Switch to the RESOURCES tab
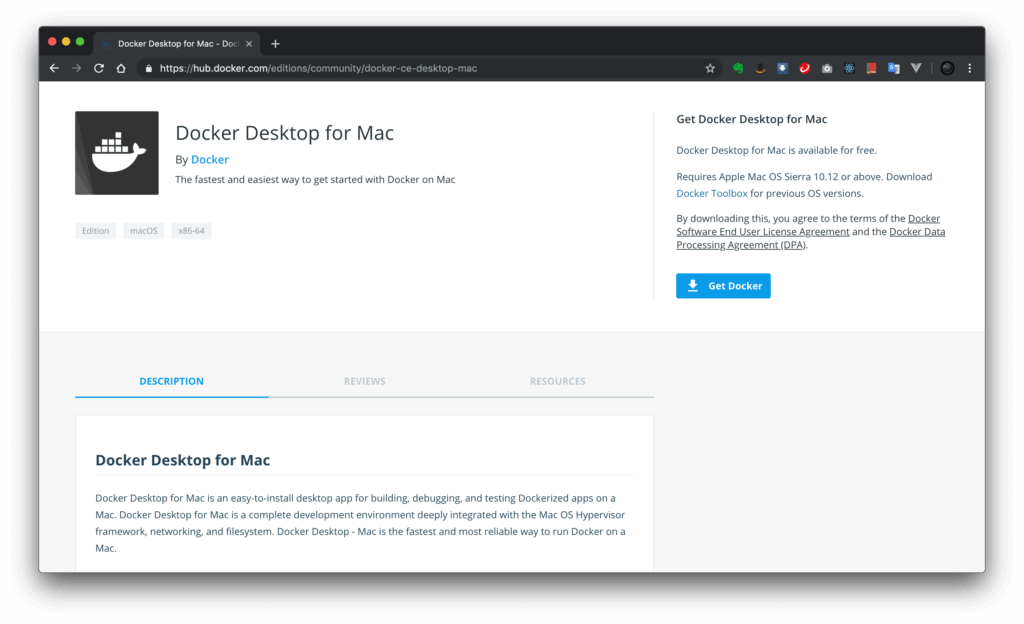The height and width of the screenshot is (624, 1024). [x=557, y=381]
